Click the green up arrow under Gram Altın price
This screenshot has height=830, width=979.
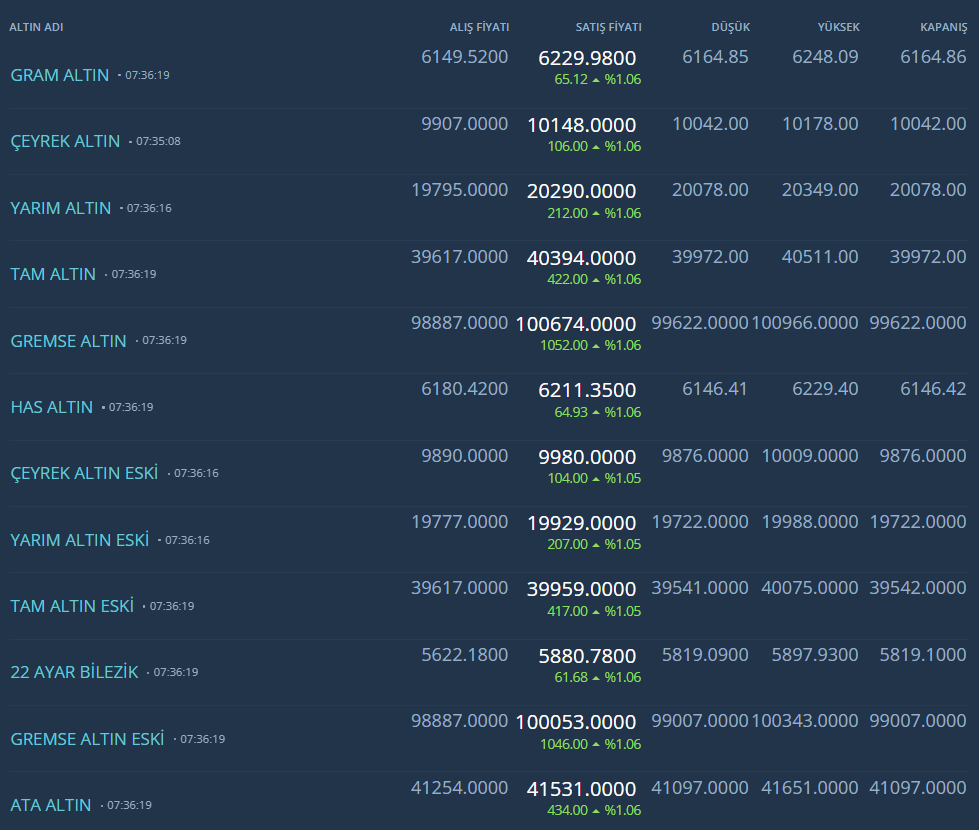[596, 80]
